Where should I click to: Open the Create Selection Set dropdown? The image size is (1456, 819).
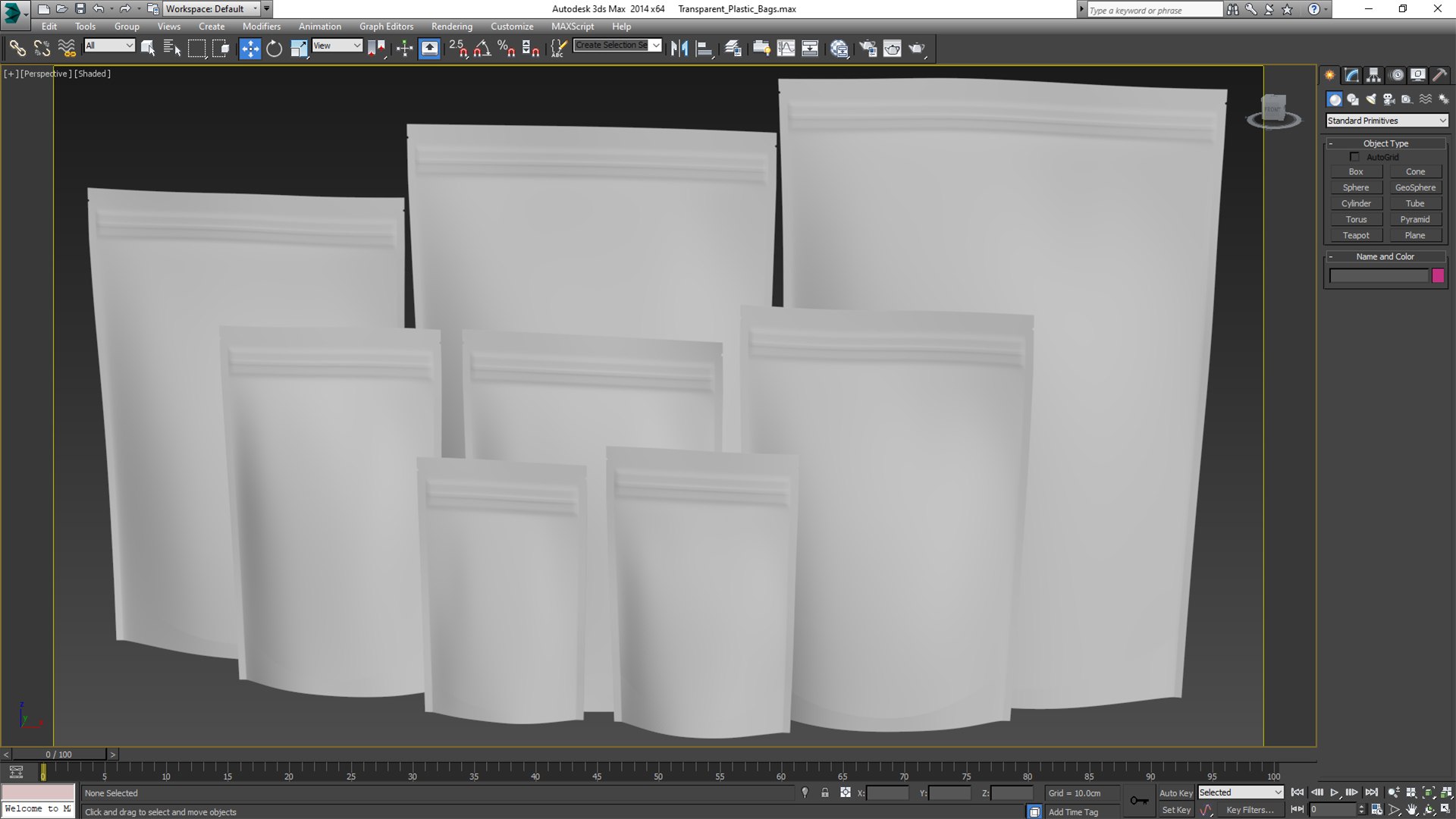click(617, 45)
